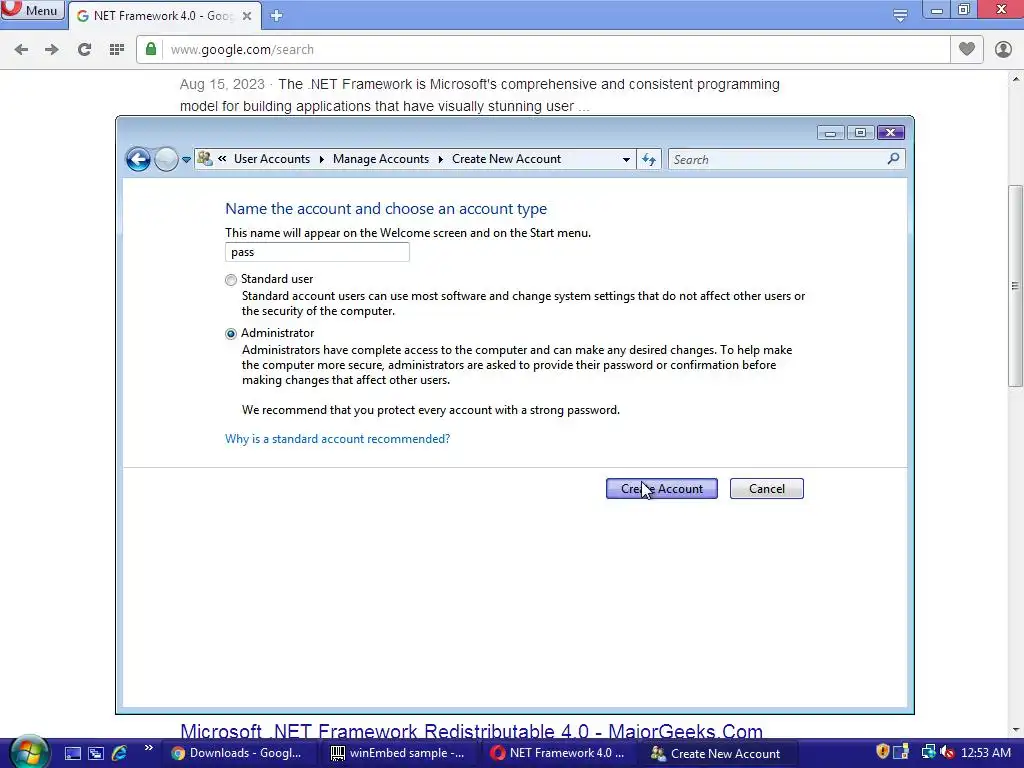Open Opera tab menu icon near window controls
The height and width of the screenshot is (768, 1024).
coord(900,15)
